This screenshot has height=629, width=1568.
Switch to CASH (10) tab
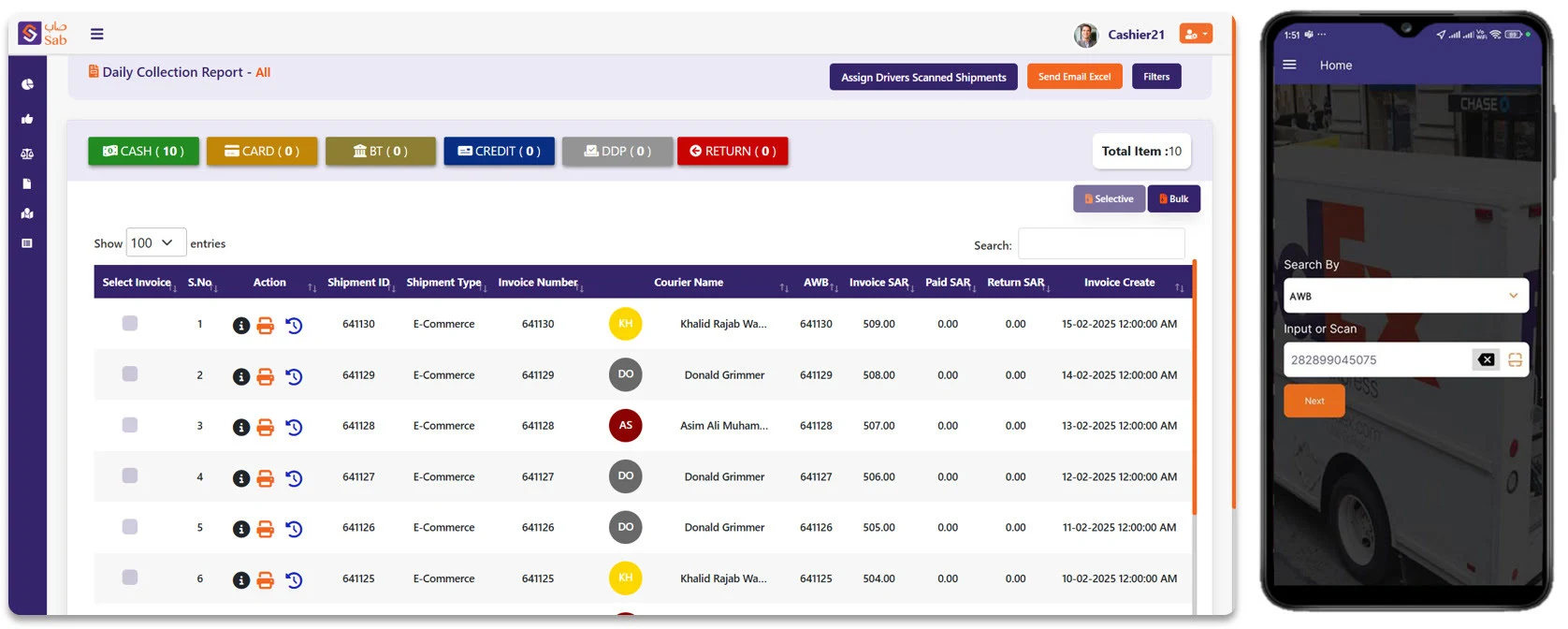(143, 151)
